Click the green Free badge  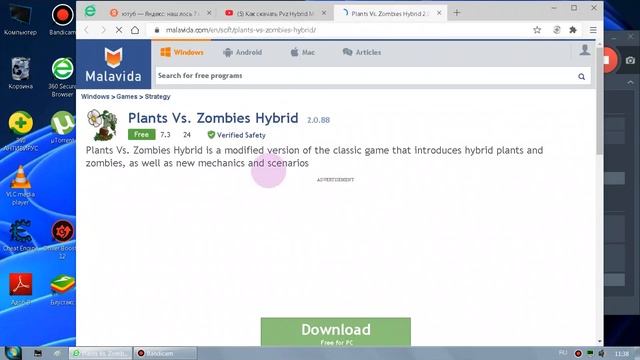pyautogui.click(x=141, y=134)
